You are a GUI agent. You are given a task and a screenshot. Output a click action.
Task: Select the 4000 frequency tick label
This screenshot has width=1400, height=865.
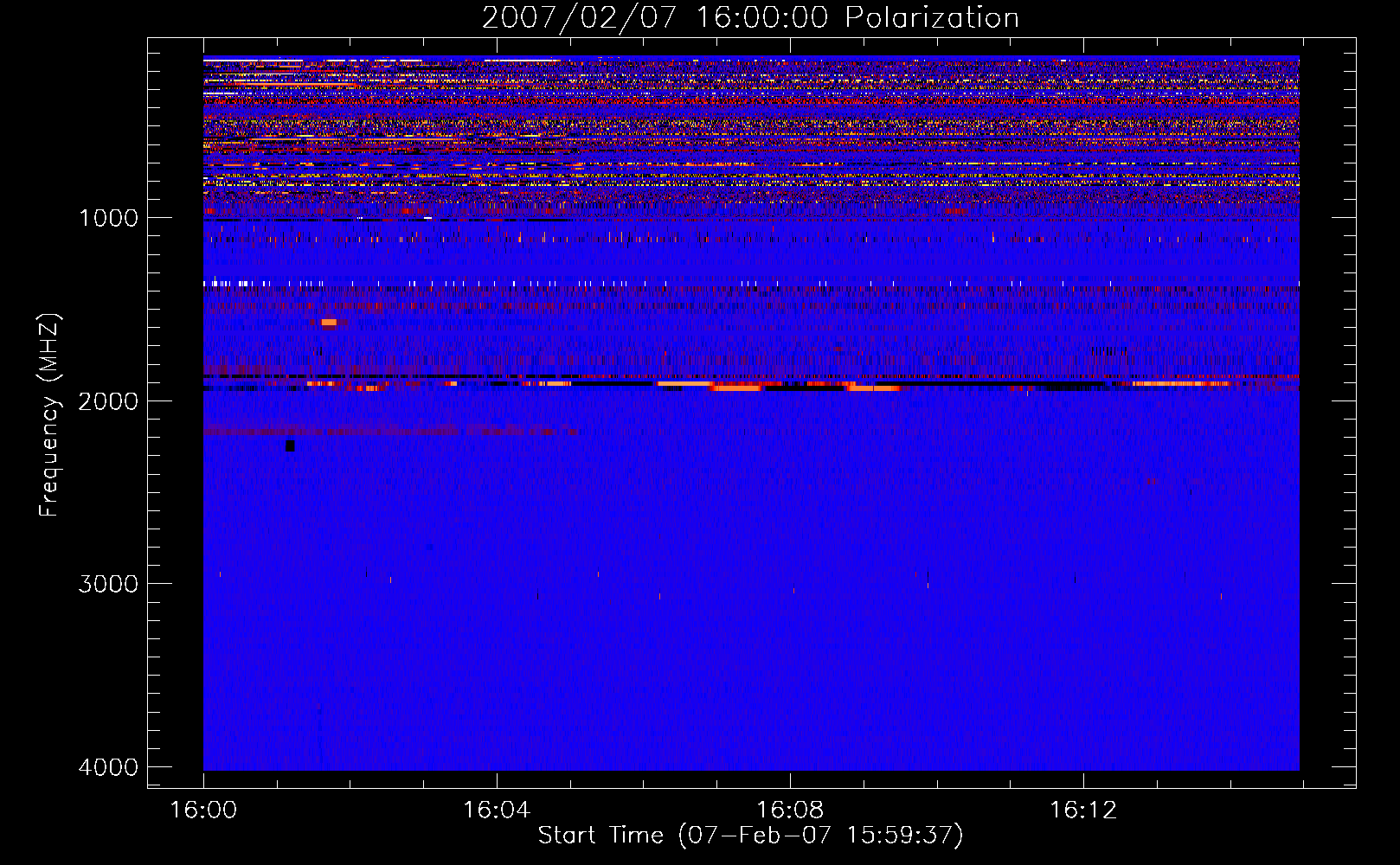click(108, 766)
